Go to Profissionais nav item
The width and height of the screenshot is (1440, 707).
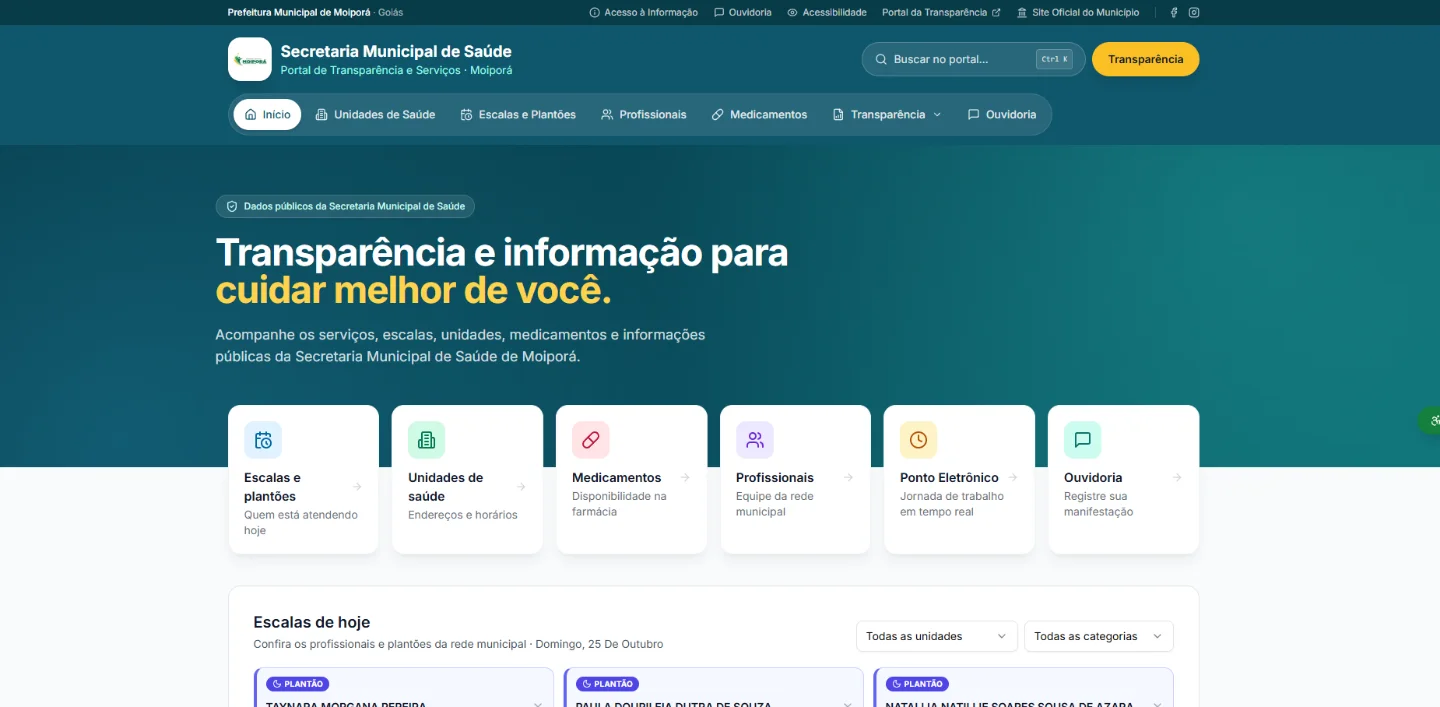point(644,114)
